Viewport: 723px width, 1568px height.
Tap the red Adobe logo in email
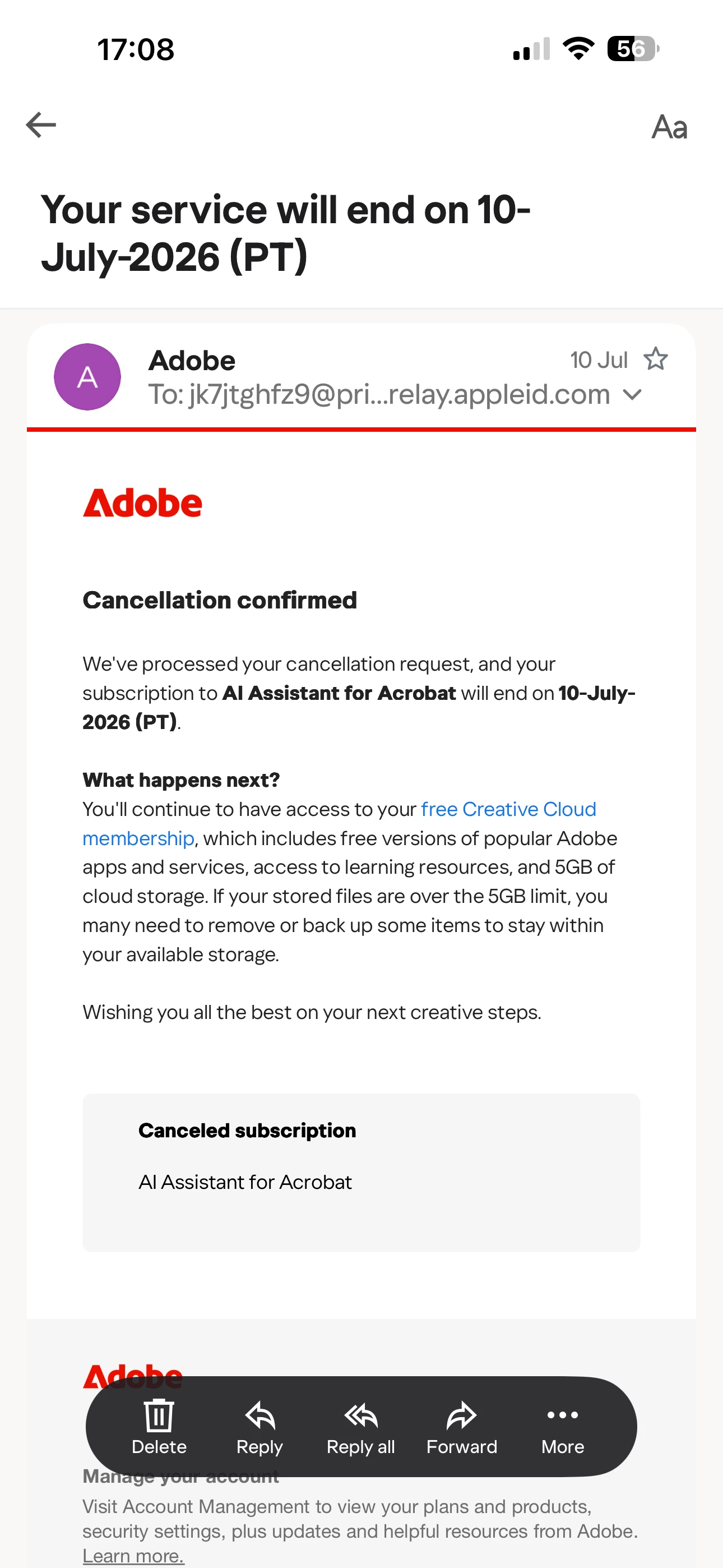pos(142,503)
